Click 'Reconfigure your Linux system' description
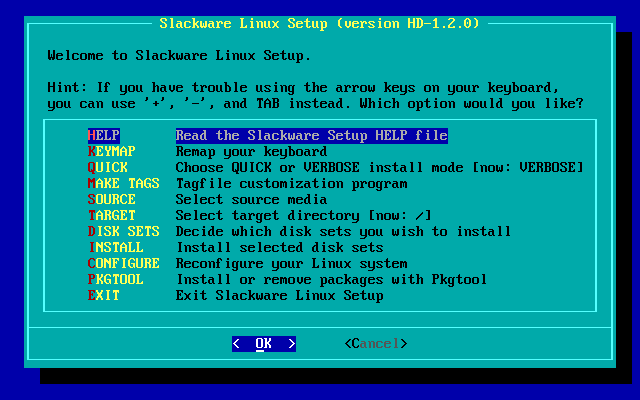The width and height of the screenshot is (640, 400). point(291,263)
